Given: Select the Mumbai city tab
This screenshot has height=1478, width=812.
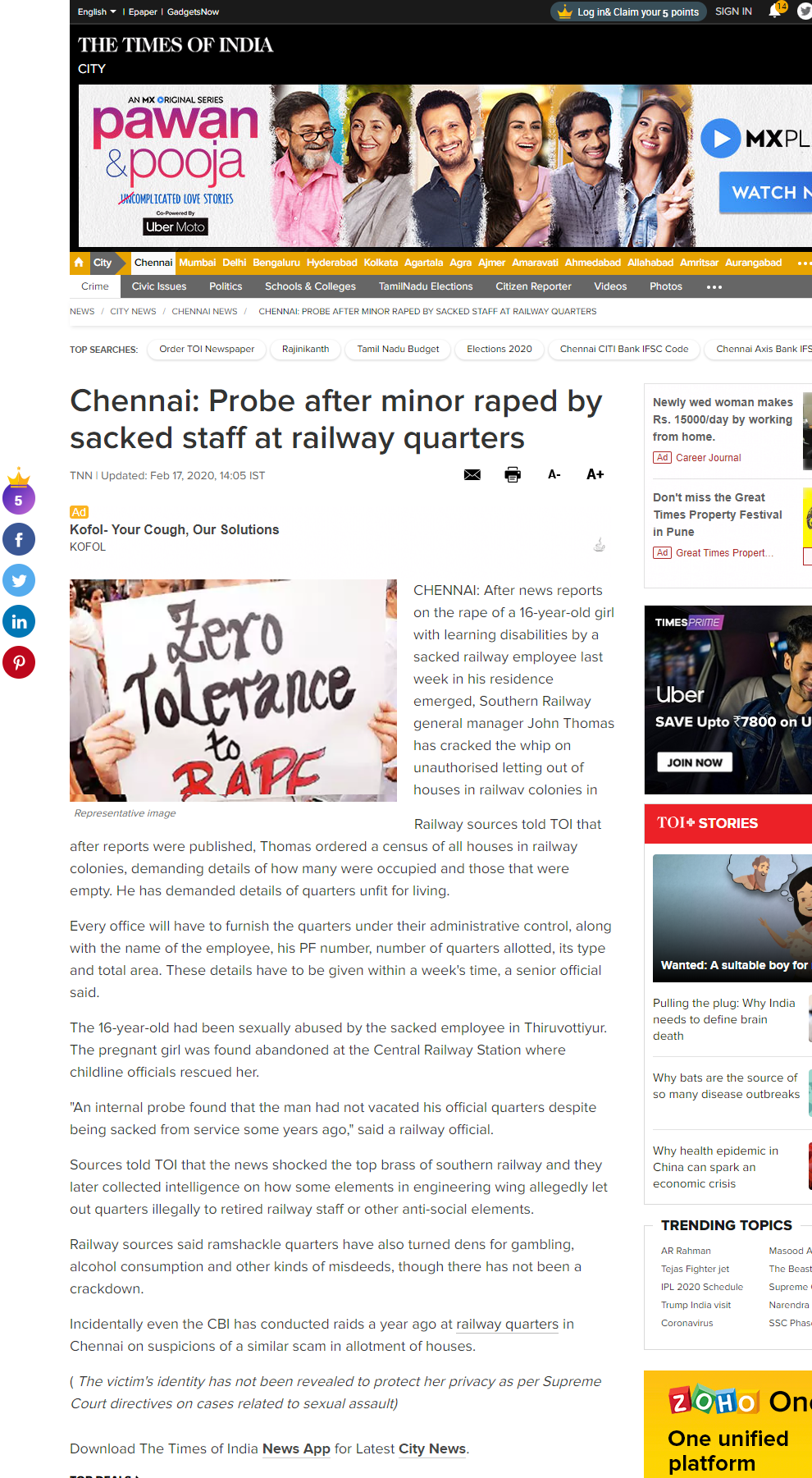Looking at the screenshot, I should (197, 263).
